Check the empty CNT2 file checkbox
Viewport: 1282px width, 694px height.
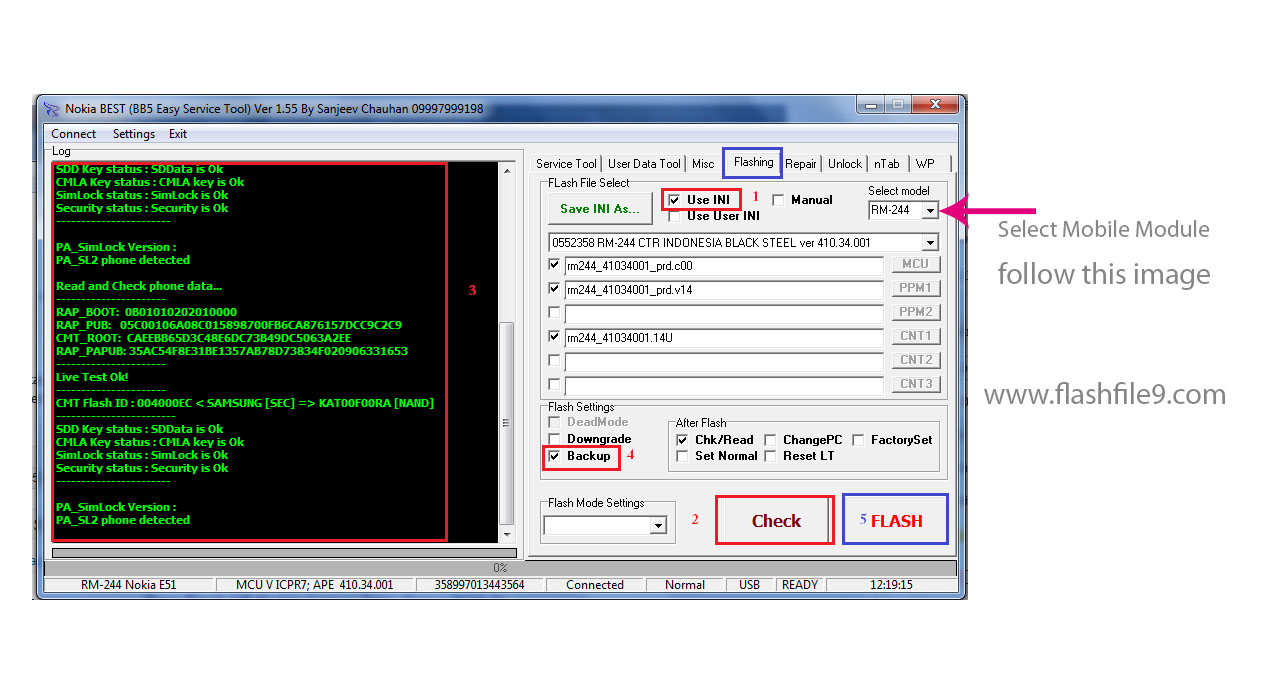[x=554, y=361]
